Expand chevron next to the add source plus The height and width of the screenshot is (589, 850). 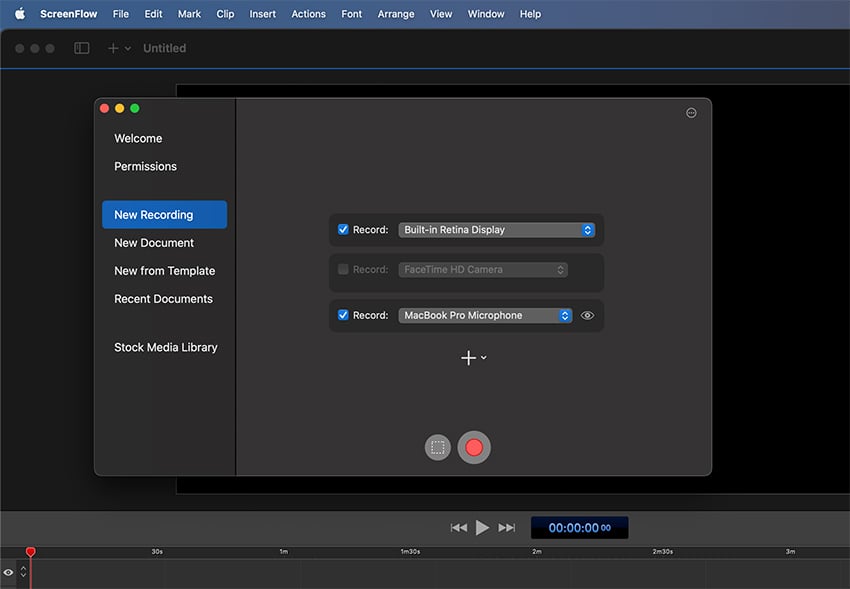click(x=484, y=358)
